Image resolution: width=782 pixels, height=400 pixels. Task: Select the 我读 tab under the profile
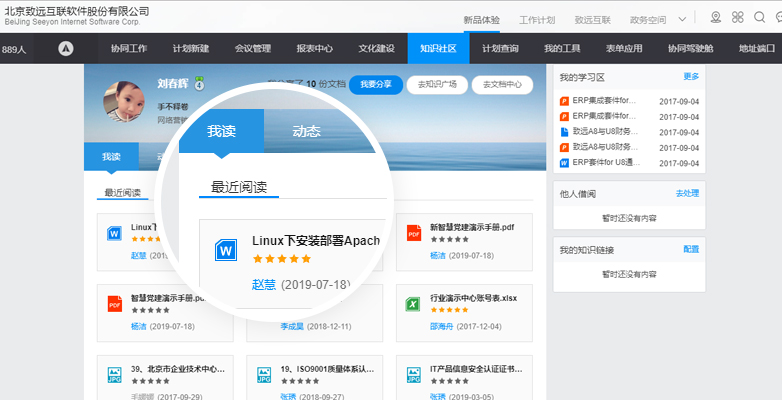110,157
